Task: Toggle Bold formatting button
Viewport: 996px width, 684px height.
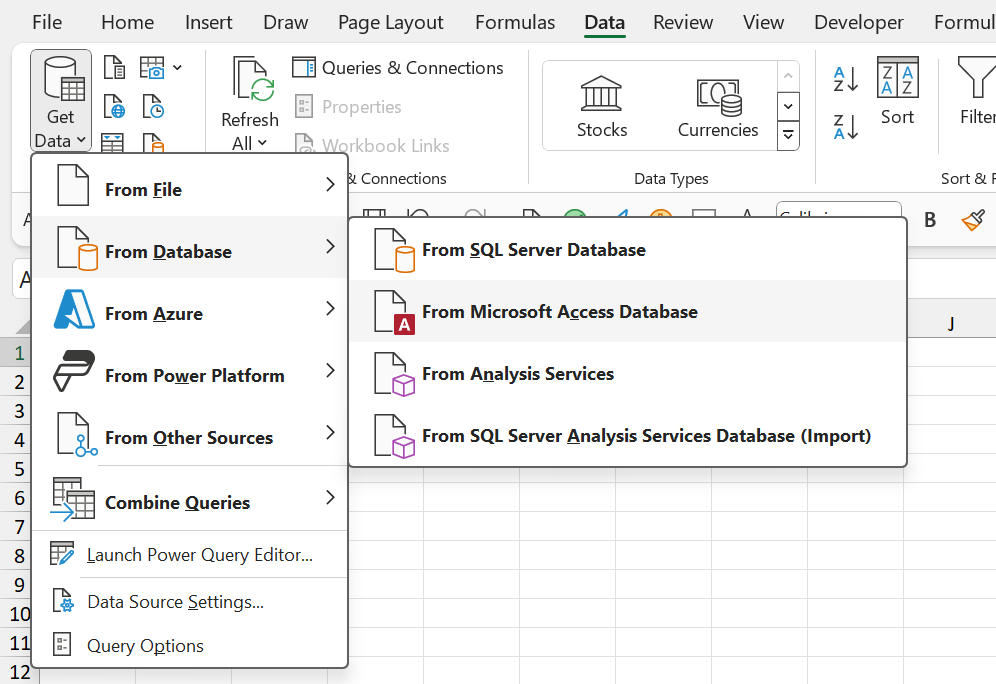Action: tap(930, 220)
